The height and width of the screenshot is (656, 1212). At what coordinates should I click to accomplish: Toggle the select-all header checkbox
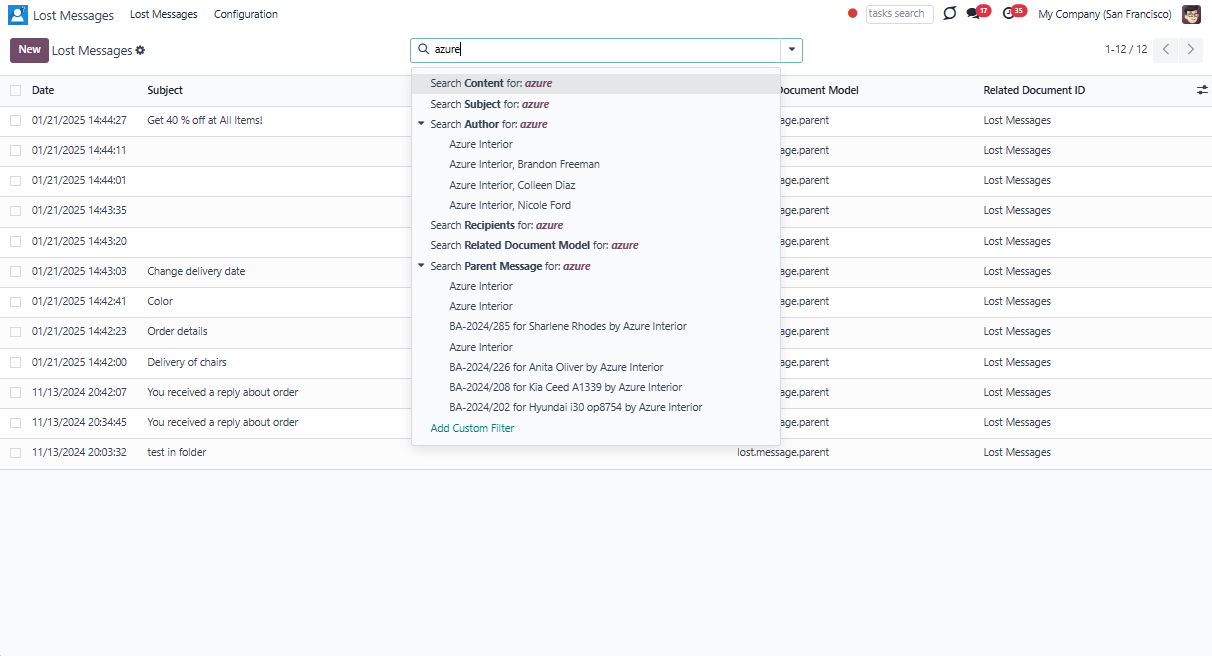pyautogui.click(x=15, y=90)
